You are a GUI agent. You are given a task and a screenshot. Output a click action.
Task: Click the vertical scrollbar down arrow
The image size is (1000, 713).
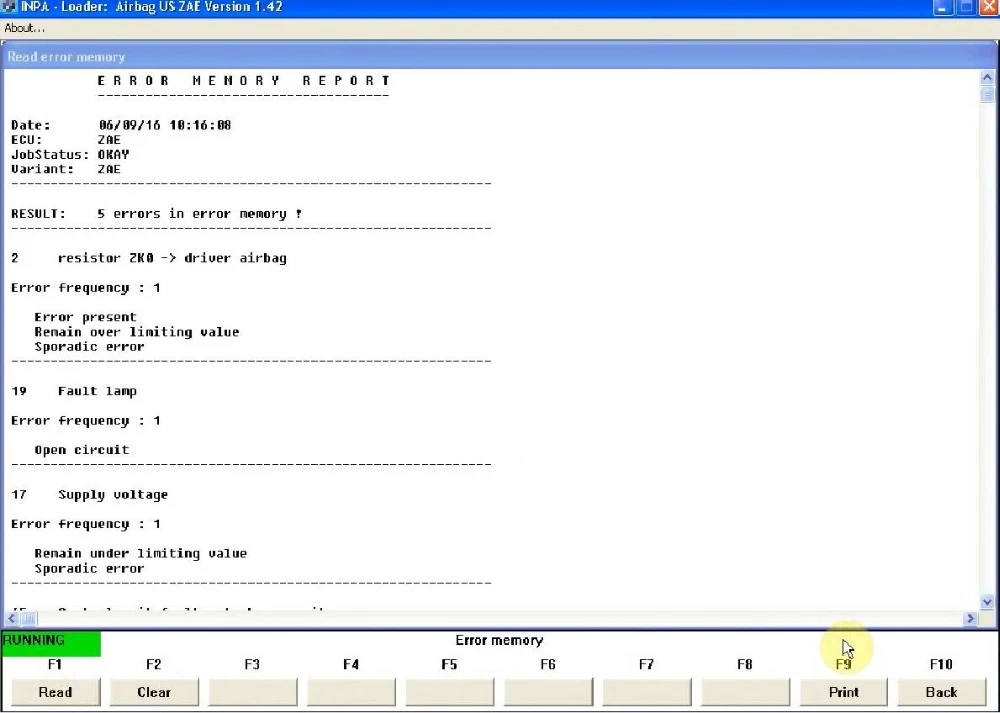pos(987,602)
